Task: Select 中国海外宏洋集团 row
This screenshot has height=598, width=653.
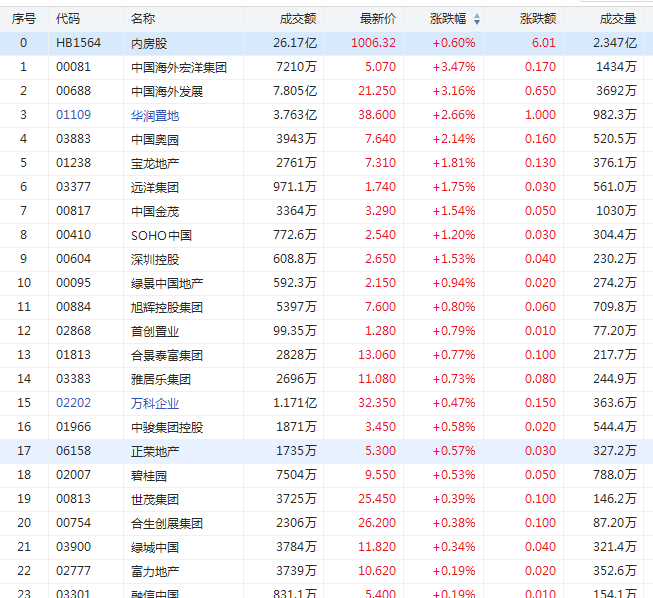Action: coord(326,67)
